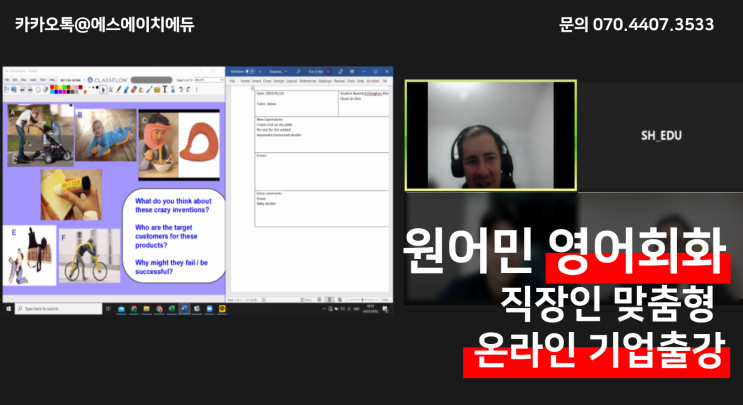Open ActivInspire toolbar options three-dot menu
Screen dimensions: 743x405
click(x=197, y=89)
